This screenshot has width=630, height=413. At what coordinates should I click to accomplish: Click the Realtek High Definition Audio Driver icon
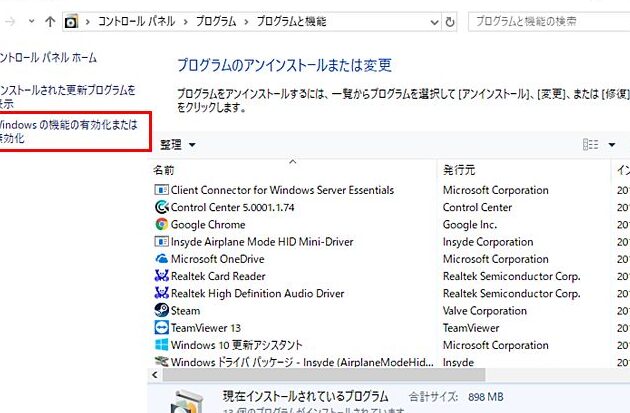(162, 294)
